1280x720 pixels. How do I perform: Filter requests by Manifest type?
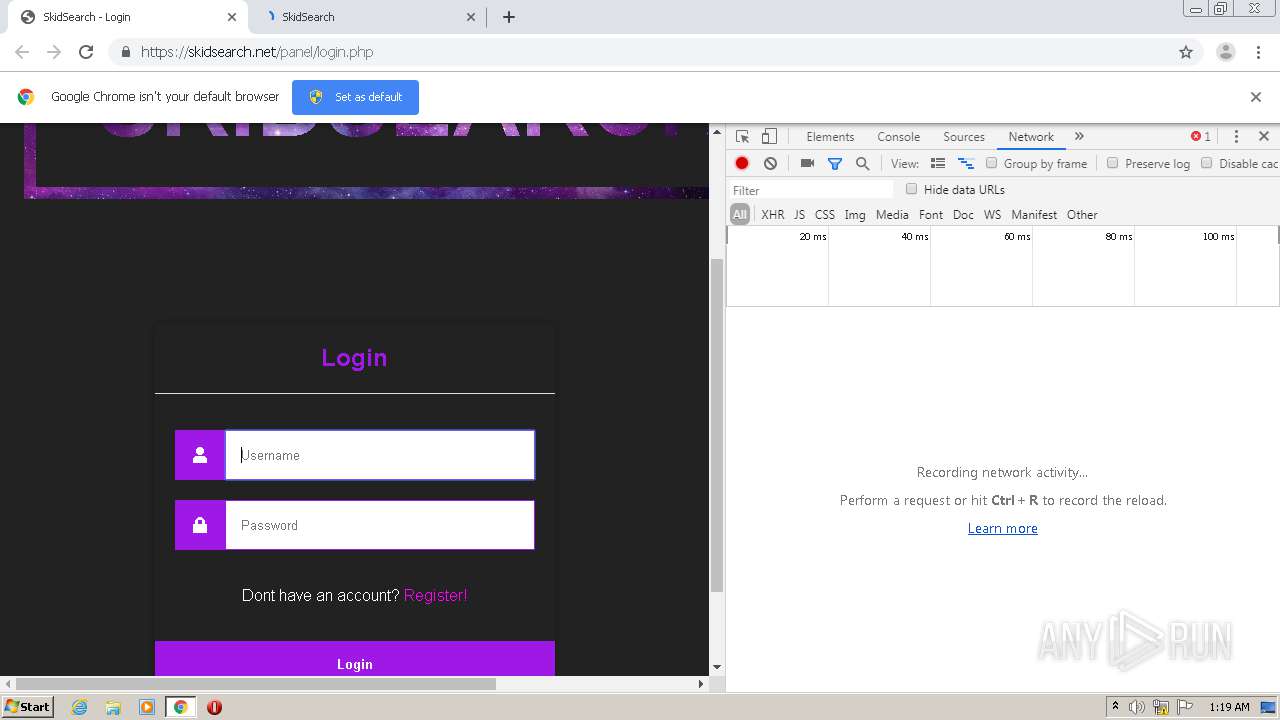click(x=1034, y=215)
